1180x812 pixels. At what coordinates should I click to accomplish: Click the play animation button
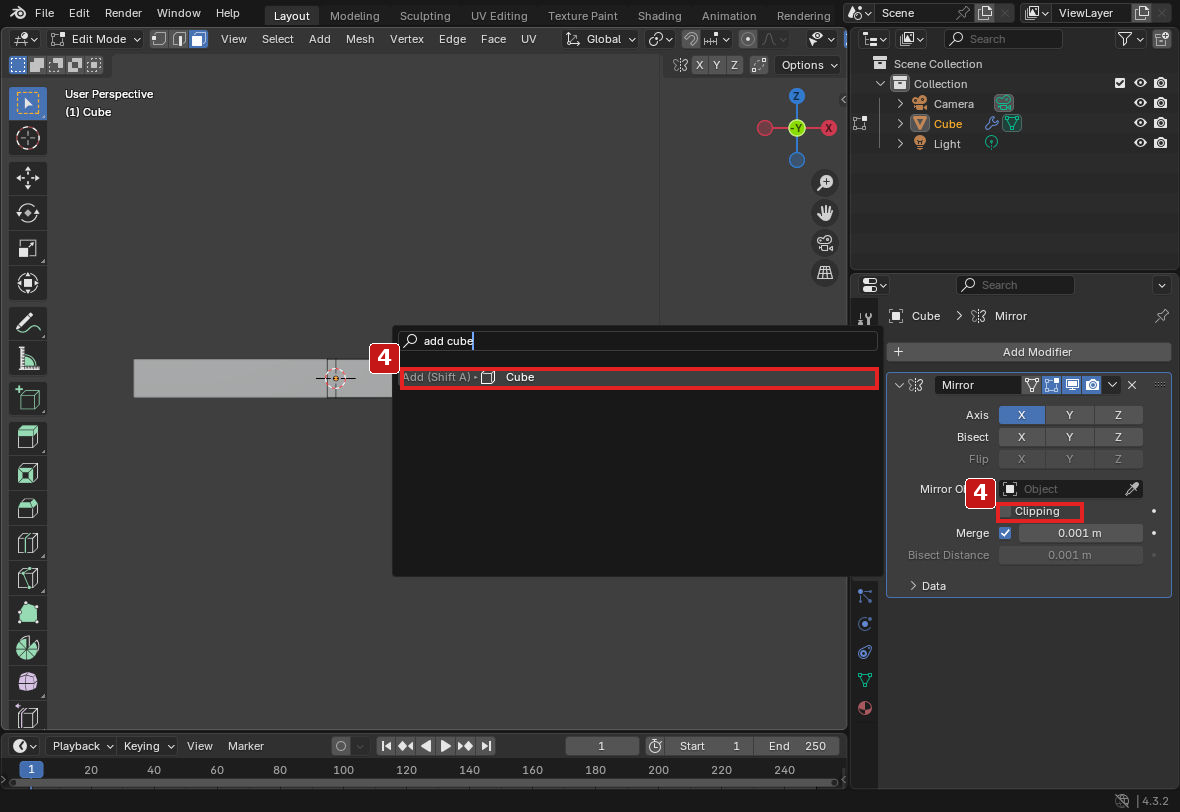(x=446, y=746)
